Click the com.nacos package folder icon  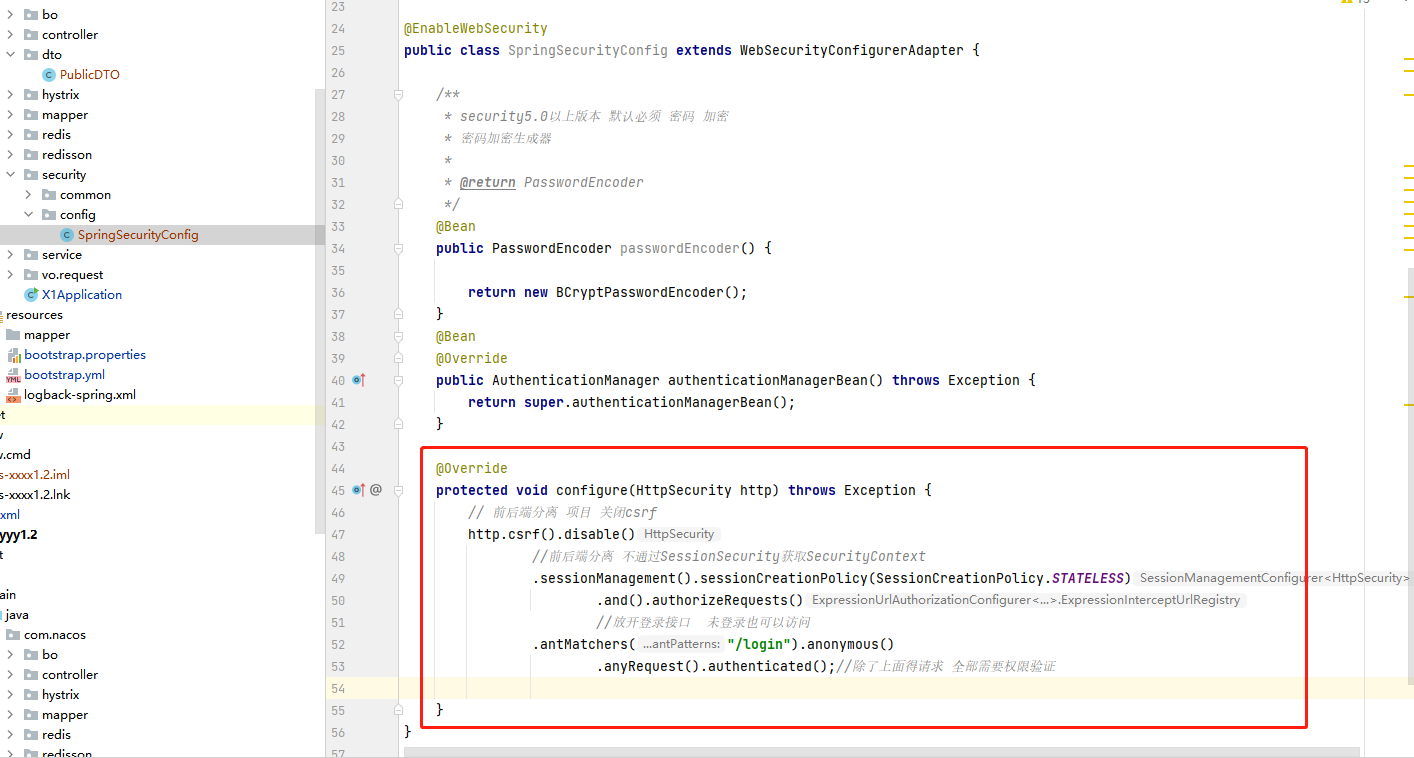coord(14,635)
